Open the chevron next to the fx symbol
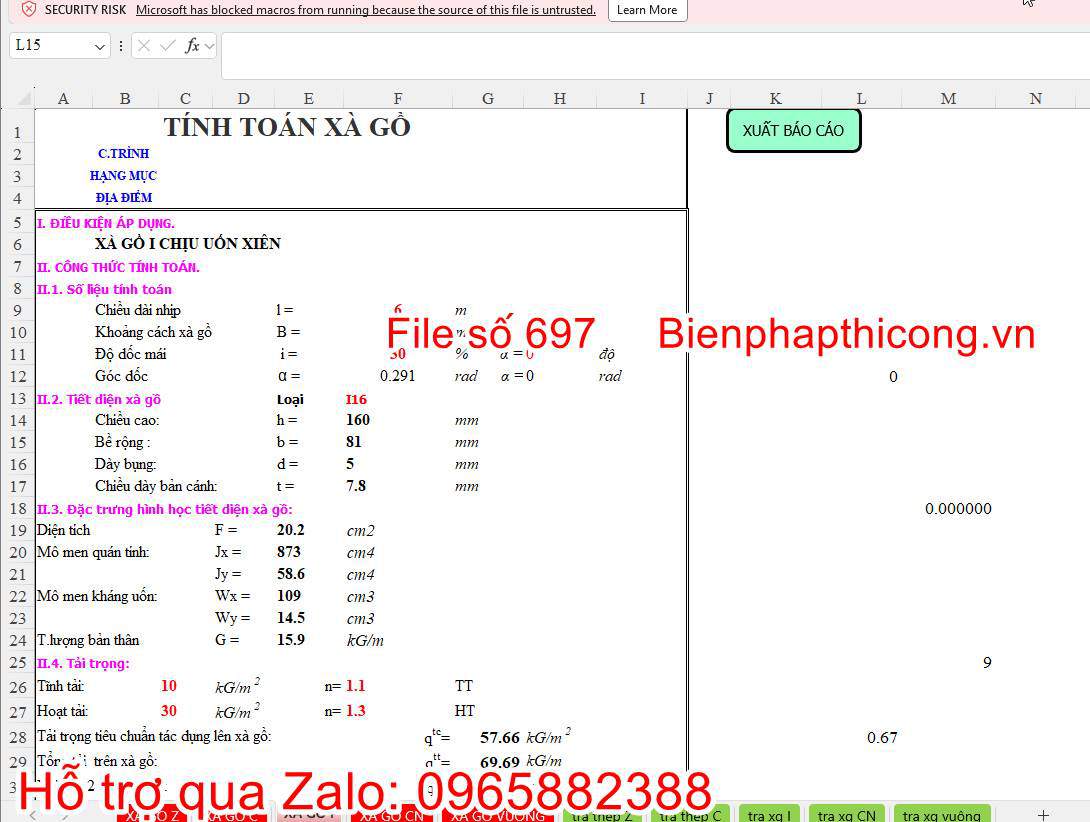1090x822 pixels. 209,46
